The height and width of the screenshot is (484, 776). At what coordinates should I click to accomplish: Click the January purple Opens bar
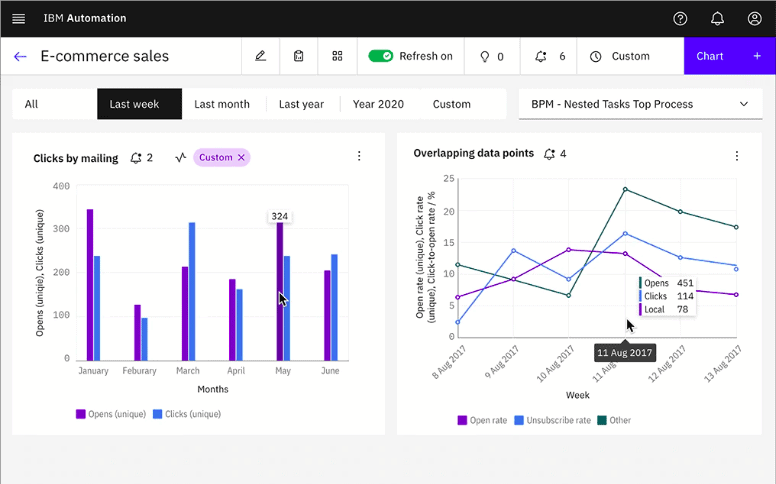tap(90, 285)
